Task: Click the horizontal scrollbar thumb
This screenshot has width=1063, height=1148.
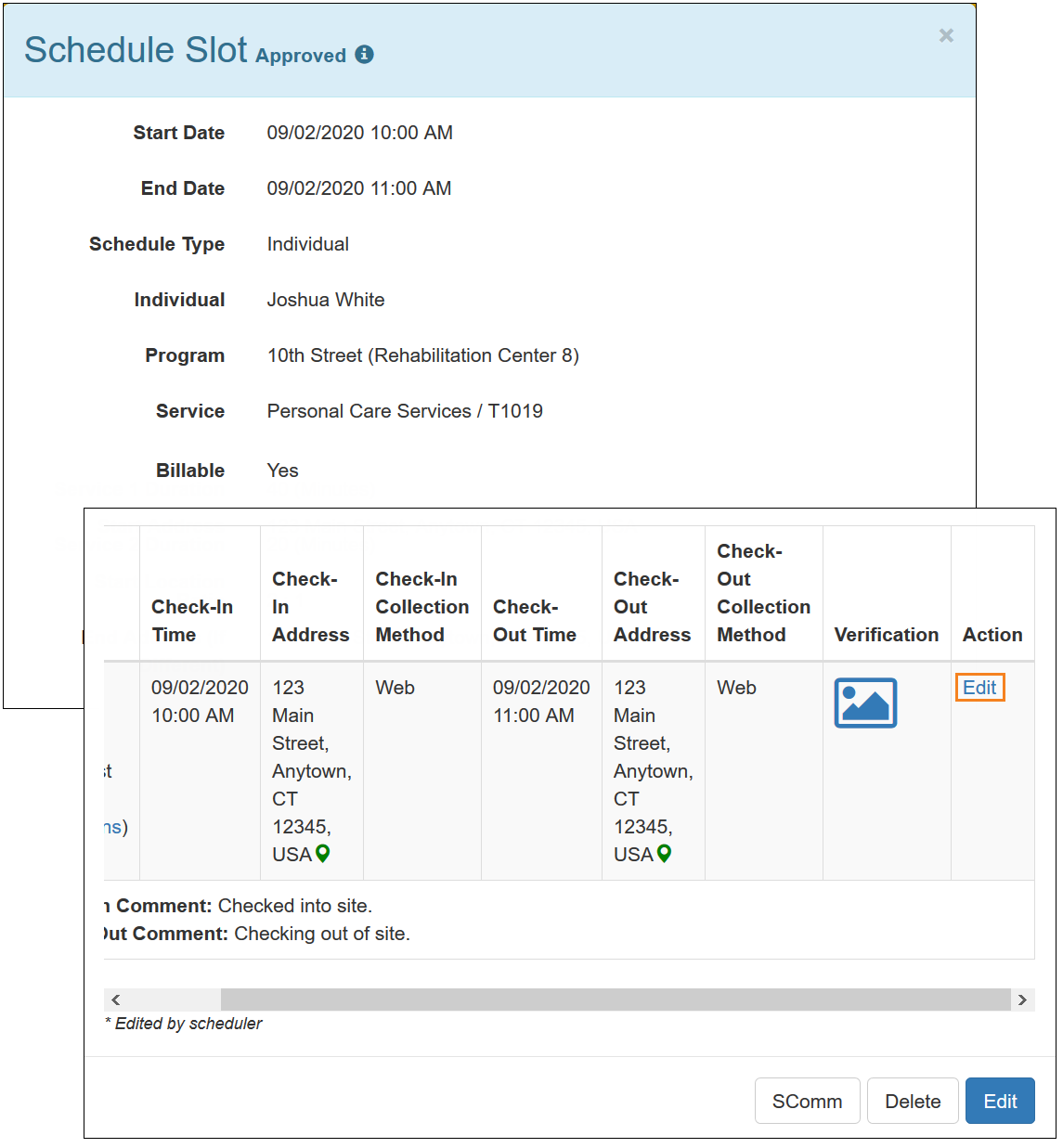Action: 616,1000
